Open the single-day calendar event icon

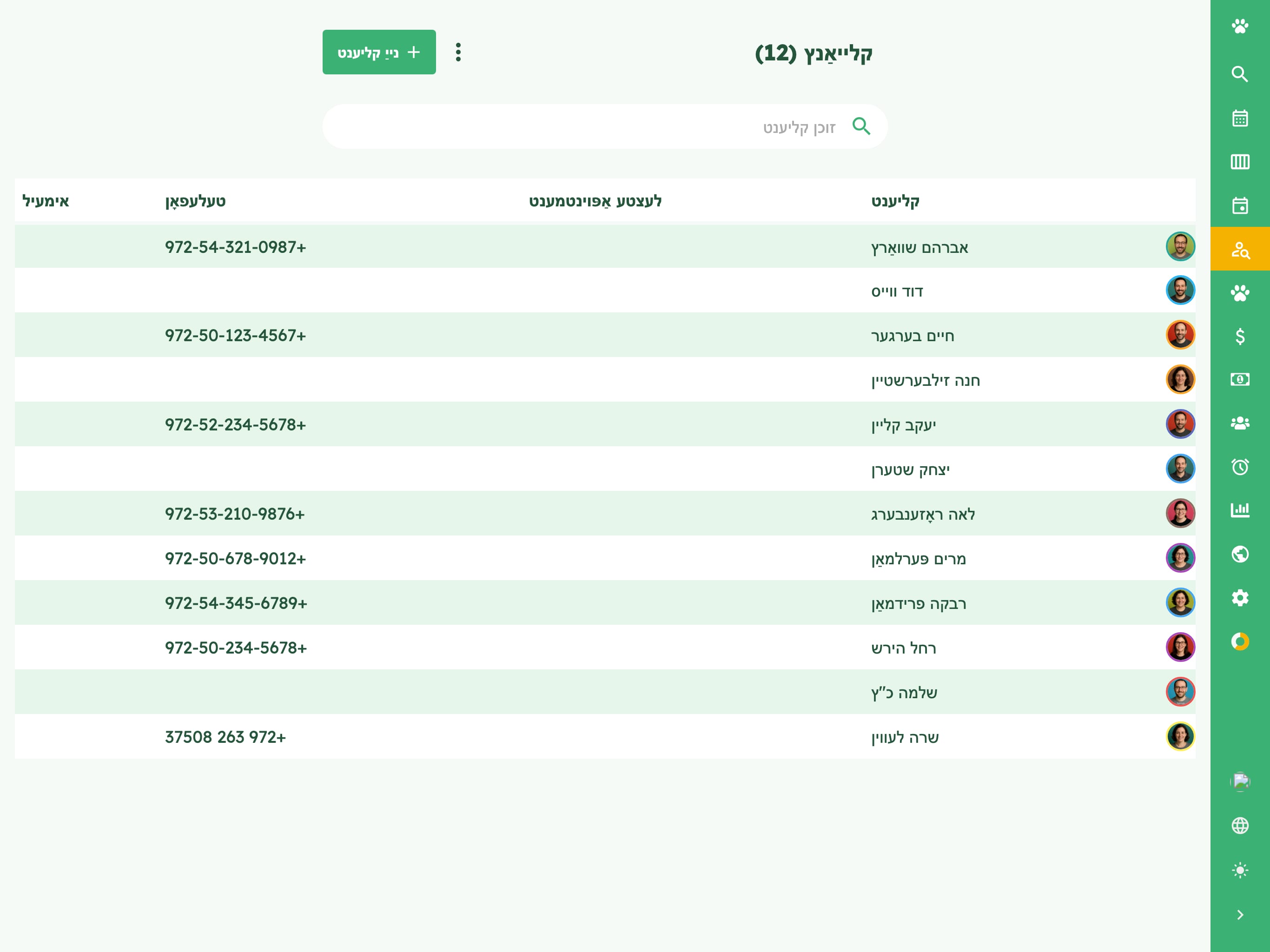click(x=1240, y=205)
